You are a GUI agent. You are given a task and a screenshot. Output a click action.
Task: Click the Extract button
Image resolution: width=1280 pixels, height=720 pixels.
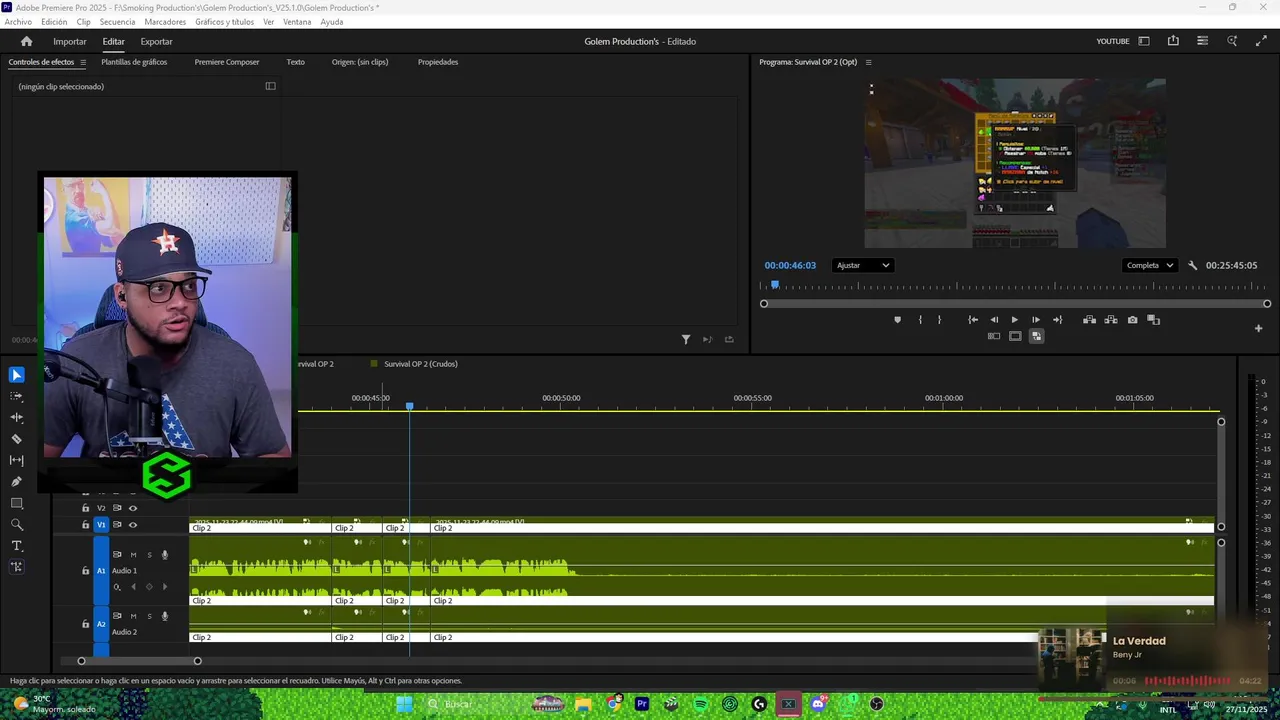[x=1111, y=320]
